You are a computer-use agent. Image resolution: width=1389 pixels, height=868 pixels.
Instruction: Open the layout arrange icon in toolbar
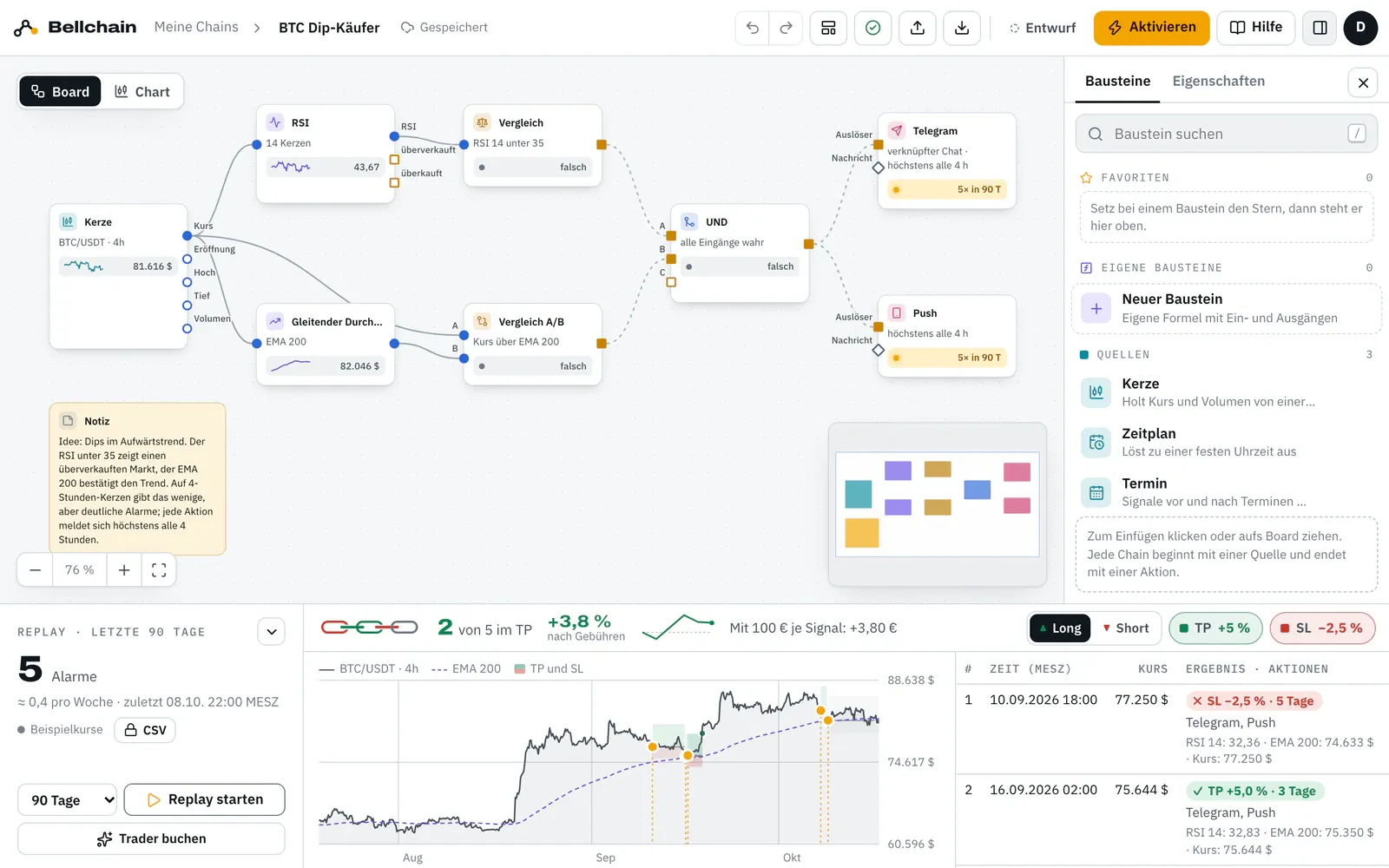(828, 28)
